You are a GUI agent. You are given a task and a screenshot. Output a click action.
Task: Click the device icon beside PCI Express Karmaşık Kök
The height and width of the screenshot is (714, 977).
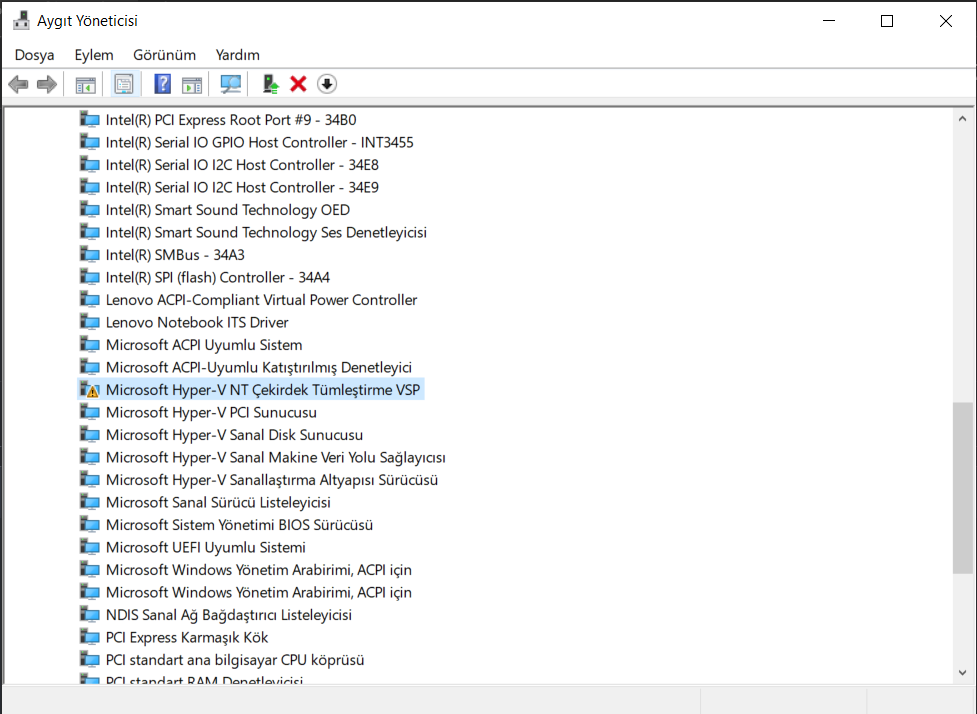point(90,637)
